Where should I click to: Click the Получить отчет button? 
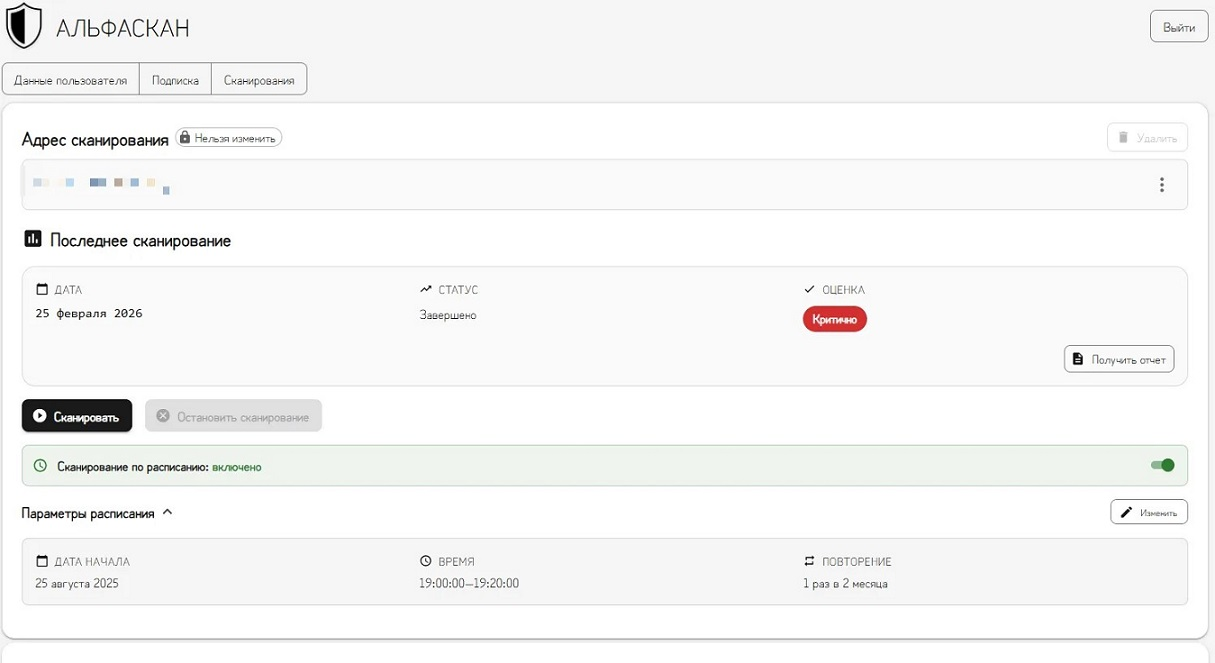(x=1118, y=359)
